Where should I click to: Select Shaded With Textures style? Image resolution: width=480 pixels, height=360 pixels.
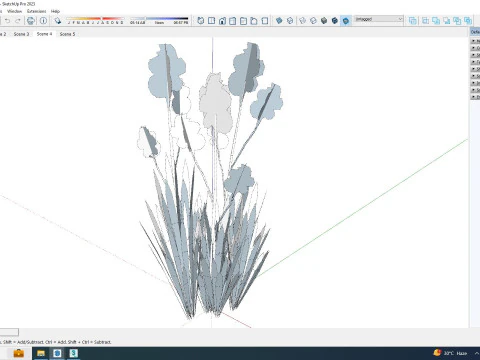[335, 21]
